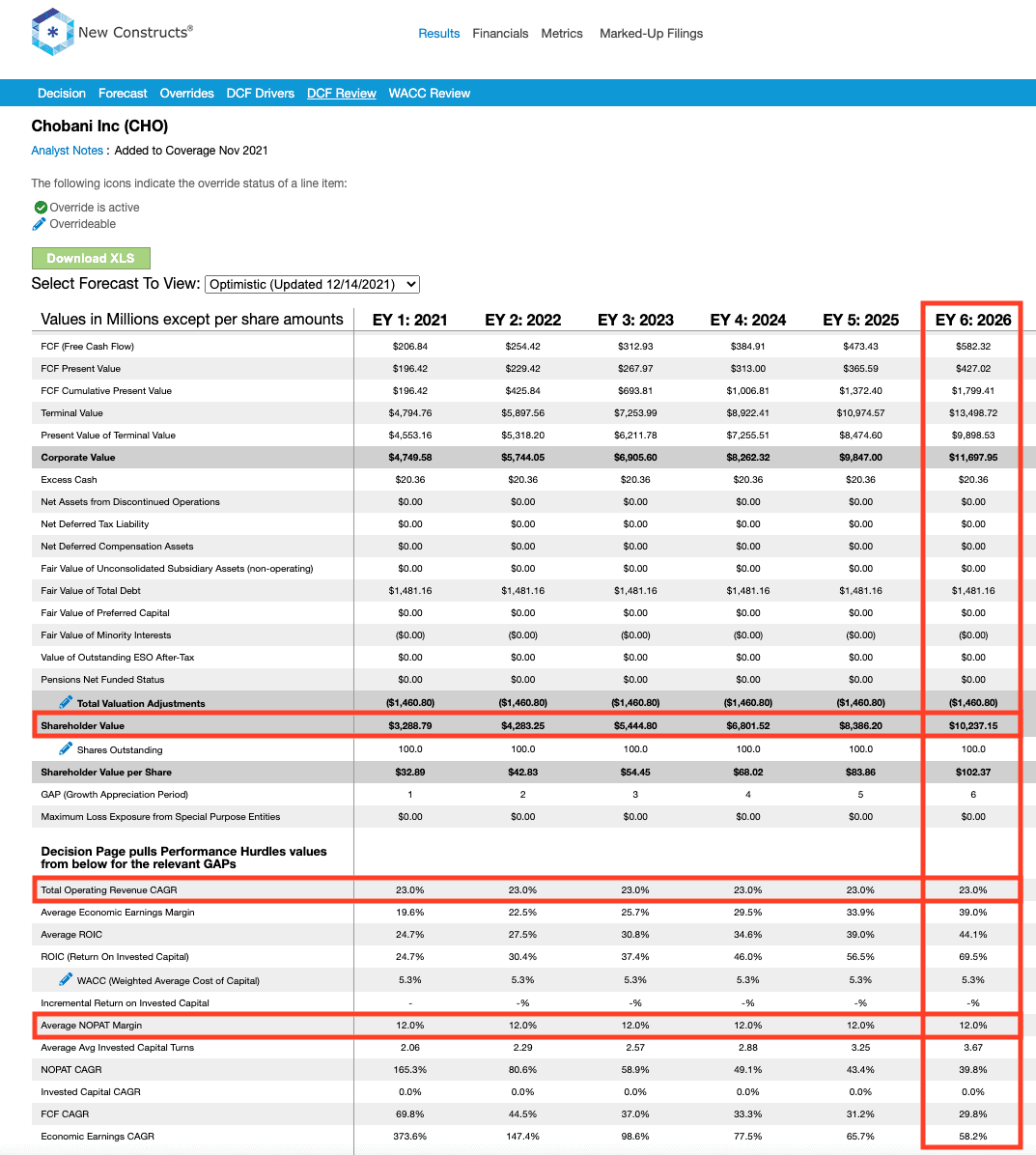The height and width of the screenshot is (1155, 1036).
Task: Click the Average Economic Earnings Margin label
Action: tap(118, 912)
